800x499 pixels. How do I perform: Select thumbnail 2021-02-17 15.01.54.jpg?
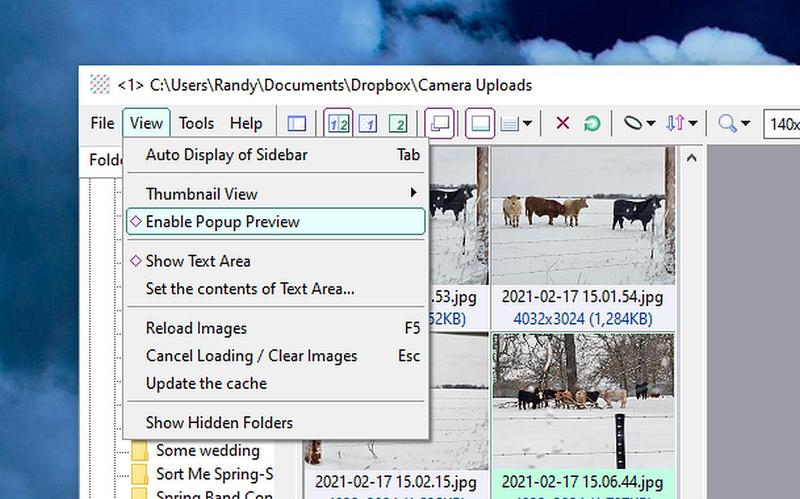click(x=583, y=215)
